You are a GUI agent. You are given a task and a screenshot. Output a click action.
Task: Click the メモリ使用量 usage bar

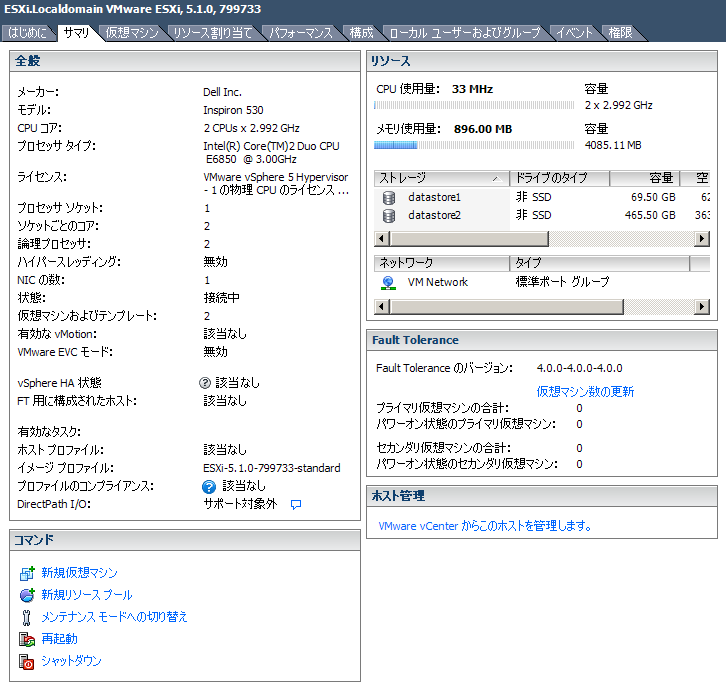pos(474,145)
